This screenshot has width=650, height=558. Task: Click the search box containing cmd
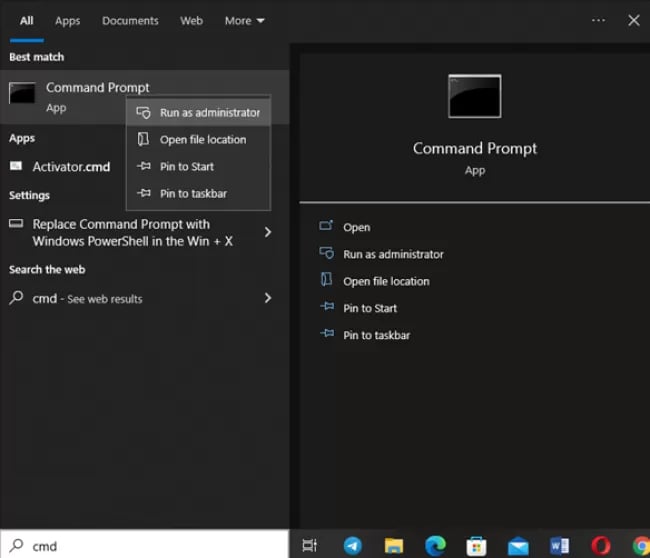144,545
